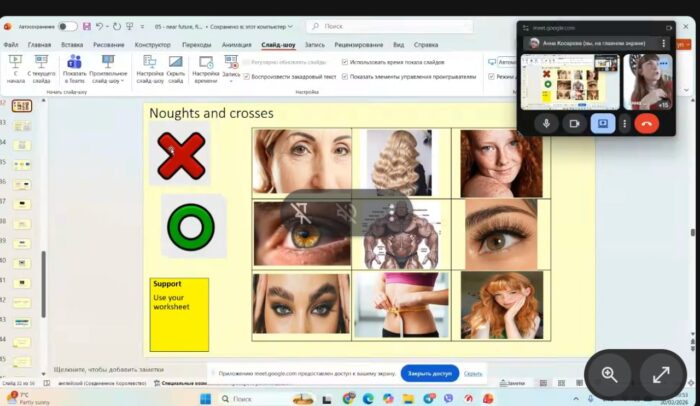This screenshot has height=406, width=700.
Task: Click 'Закрыть доступ' stop sharing button
Action: [430, 373]
